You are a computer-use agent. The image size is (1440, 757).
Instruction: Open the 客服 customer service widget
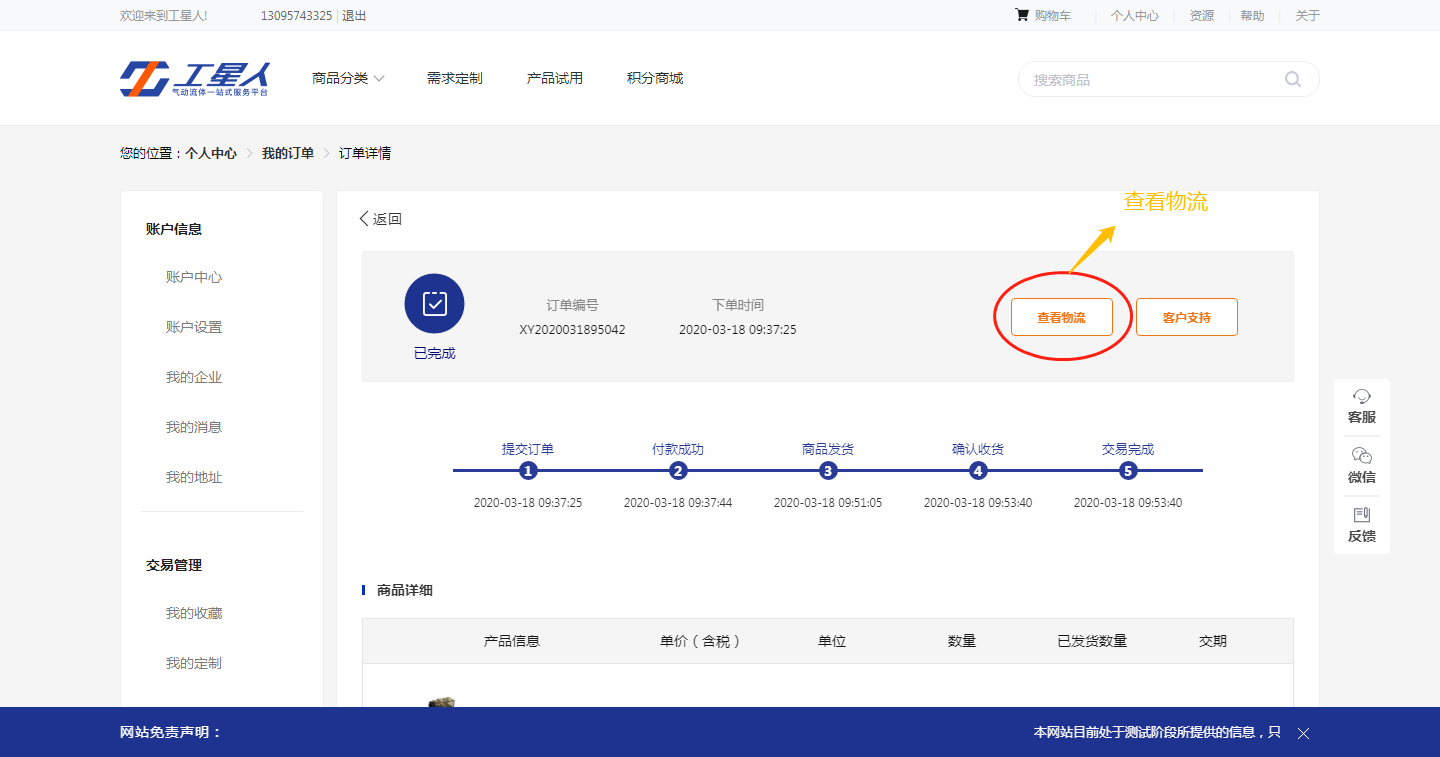(1361, 406)
